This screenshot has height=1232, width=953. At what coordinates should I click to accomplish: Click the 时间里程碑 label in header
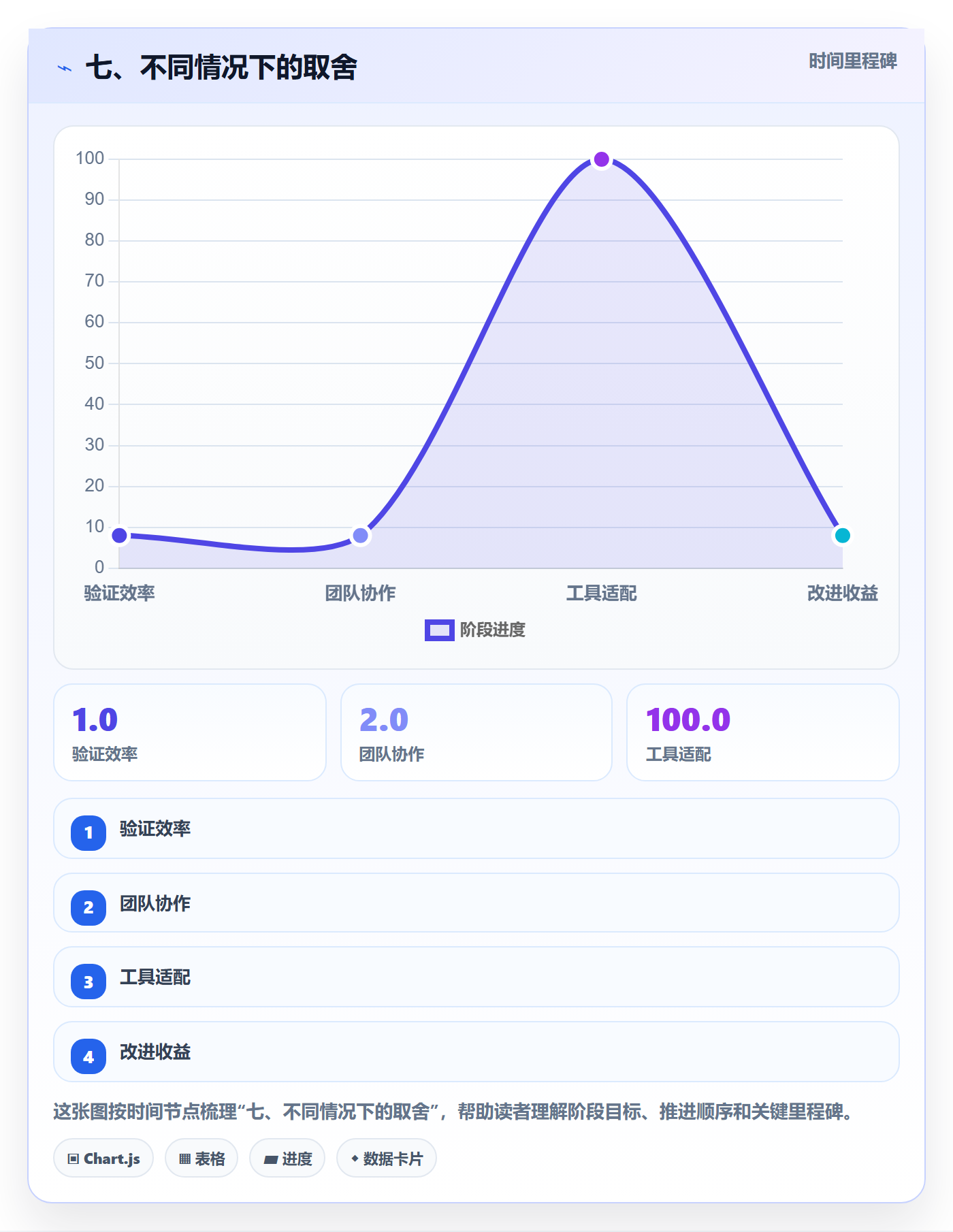click(852, 61)
